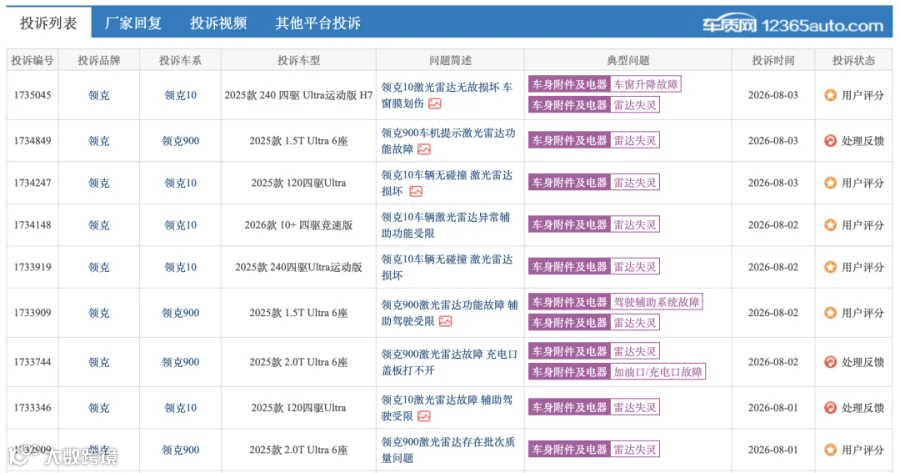Select 雷达失灵 tag in complaint 1734148 row

[635, 225]
